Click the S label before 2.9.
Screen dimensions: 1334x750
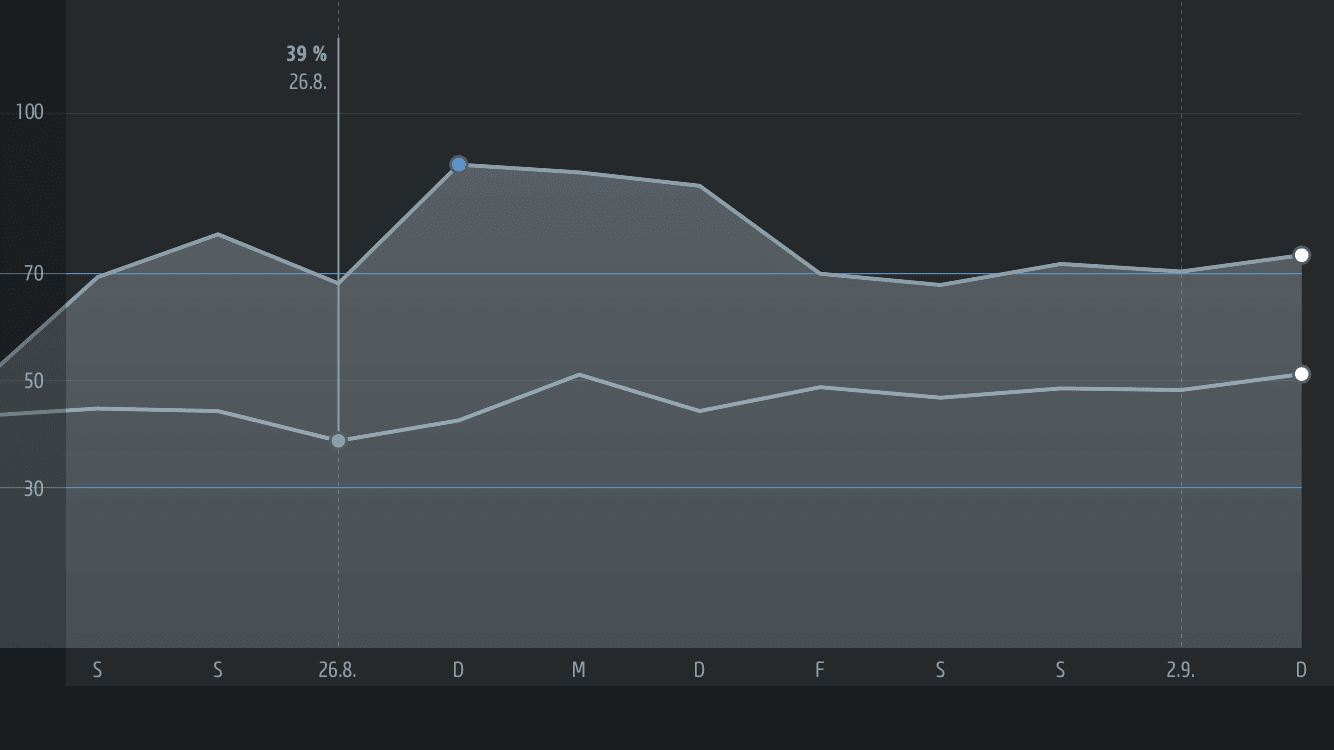[x=1060, y=670]
